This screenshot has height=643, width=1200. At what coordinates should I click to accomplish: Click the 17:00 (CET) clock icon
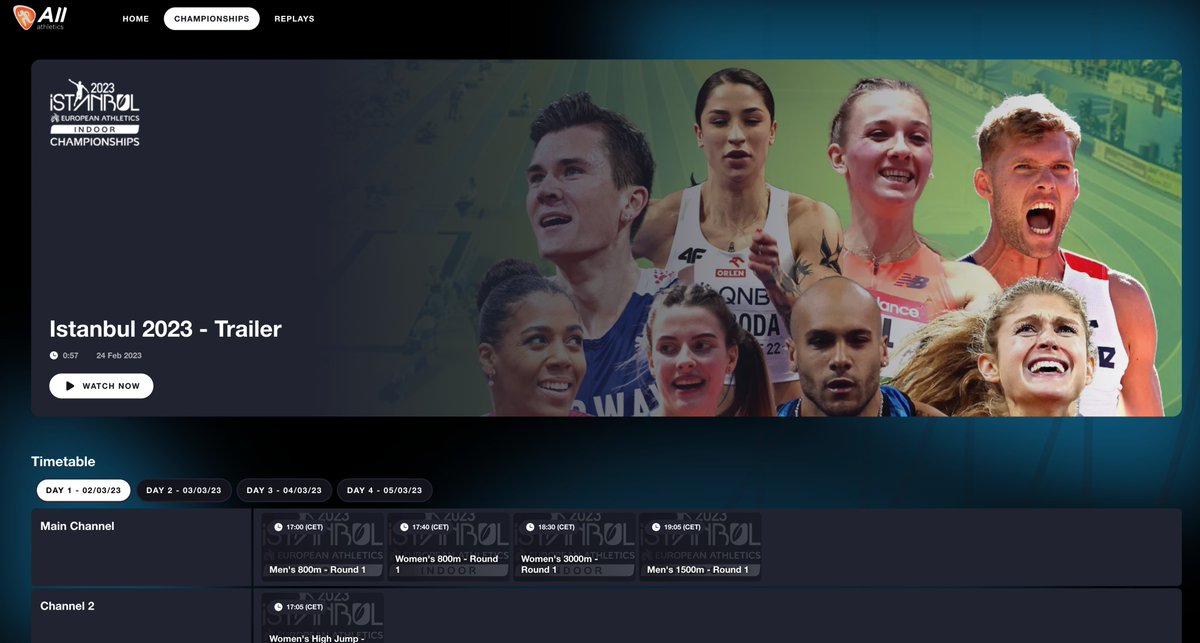(278, 527)
